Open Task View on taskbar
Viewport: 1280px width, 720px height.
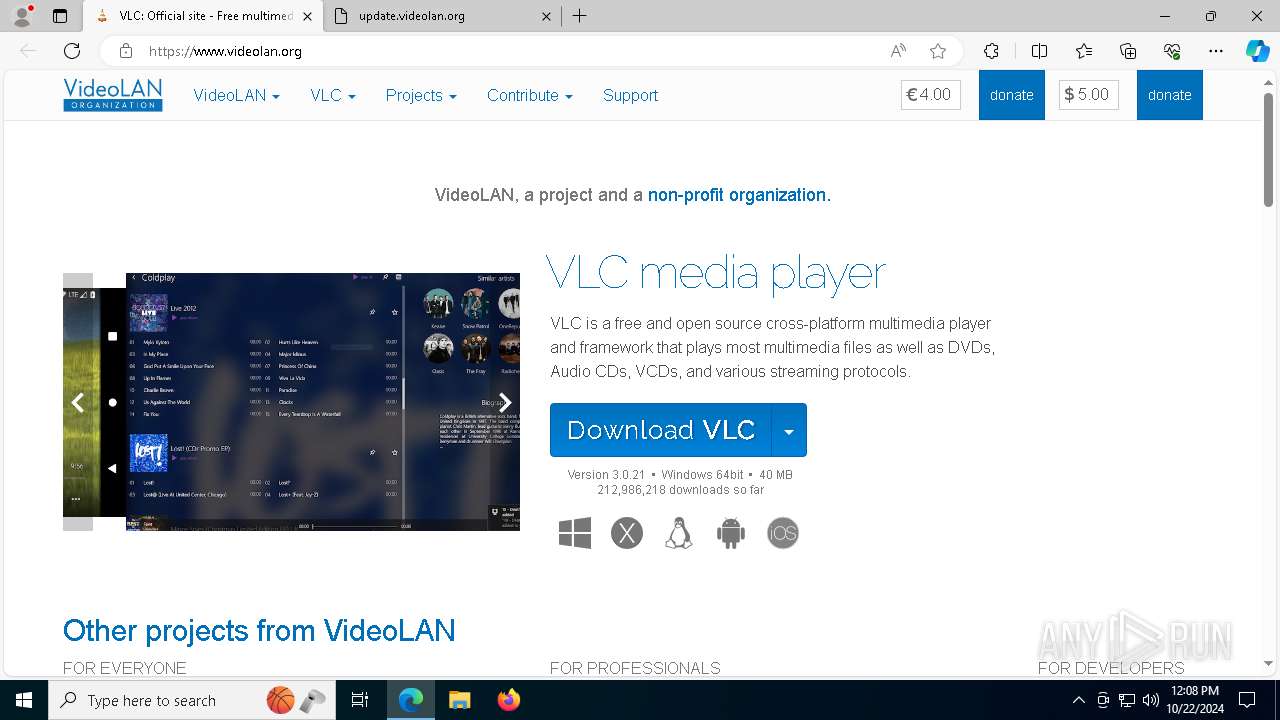[360, 700]
